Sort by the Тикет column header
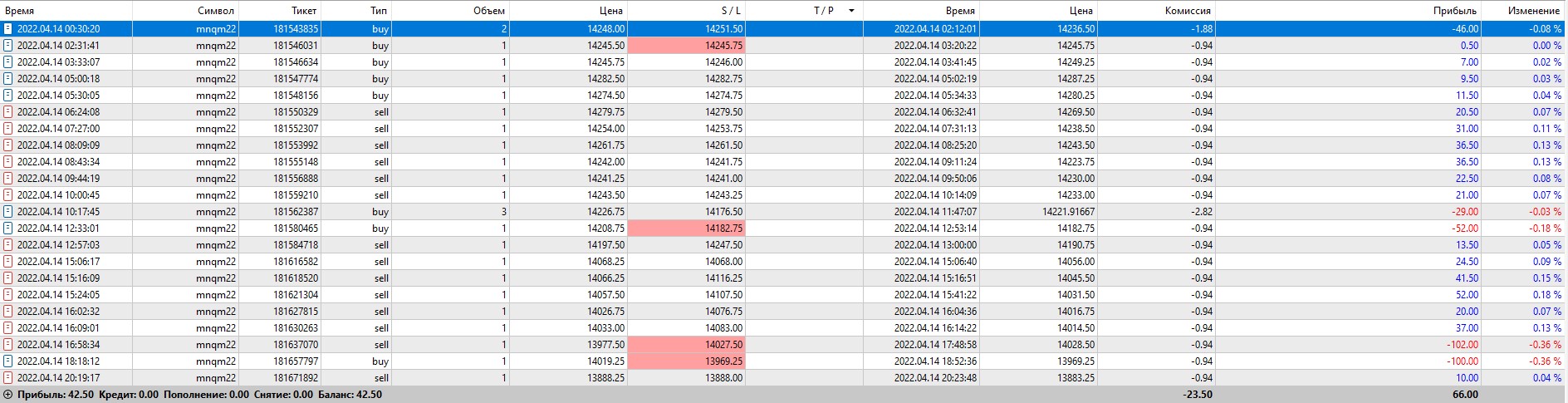 coord(304,11)
